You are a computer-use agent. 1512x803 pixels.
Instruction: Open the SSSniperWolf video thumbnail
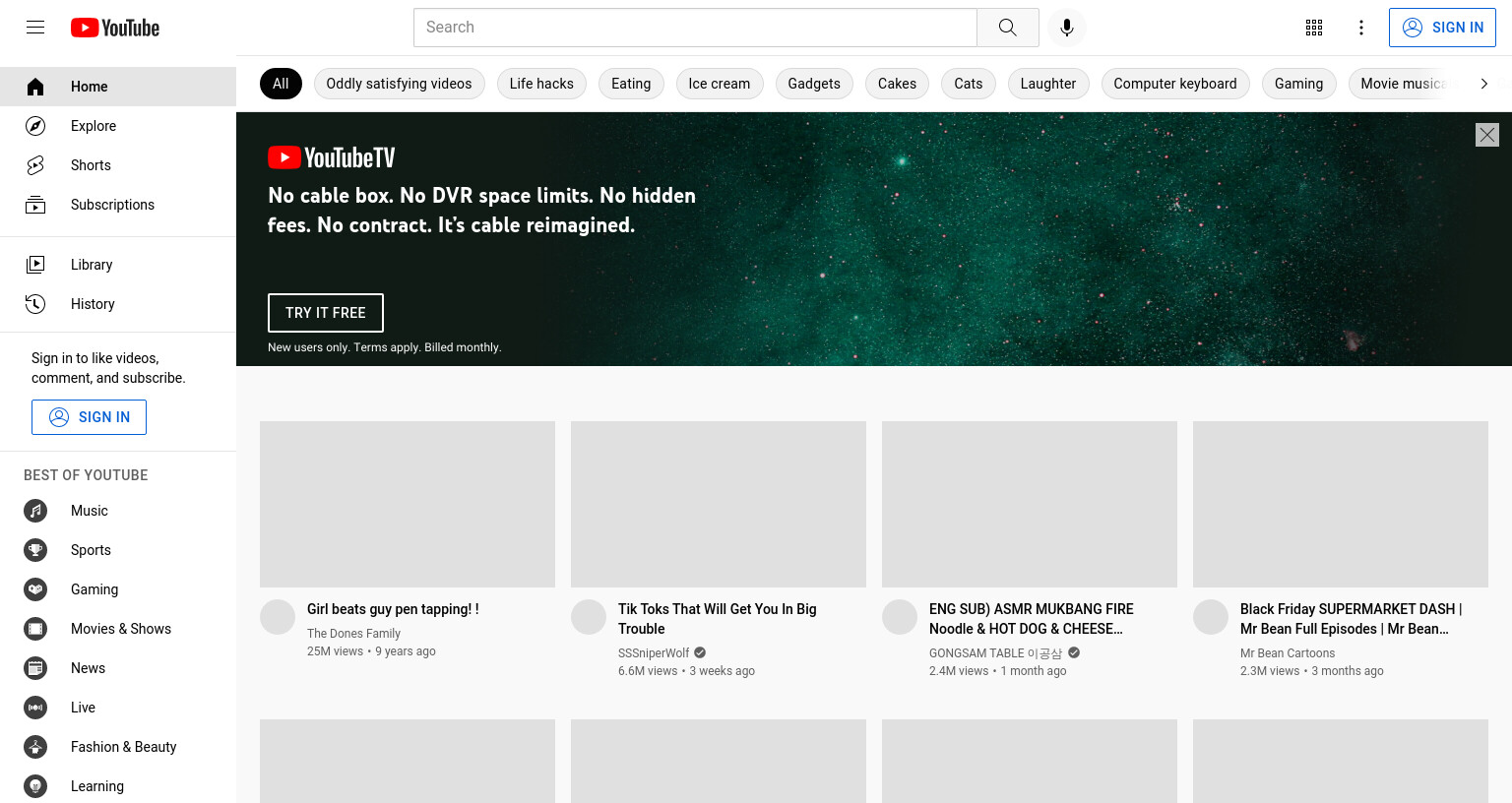coord(719,504)
